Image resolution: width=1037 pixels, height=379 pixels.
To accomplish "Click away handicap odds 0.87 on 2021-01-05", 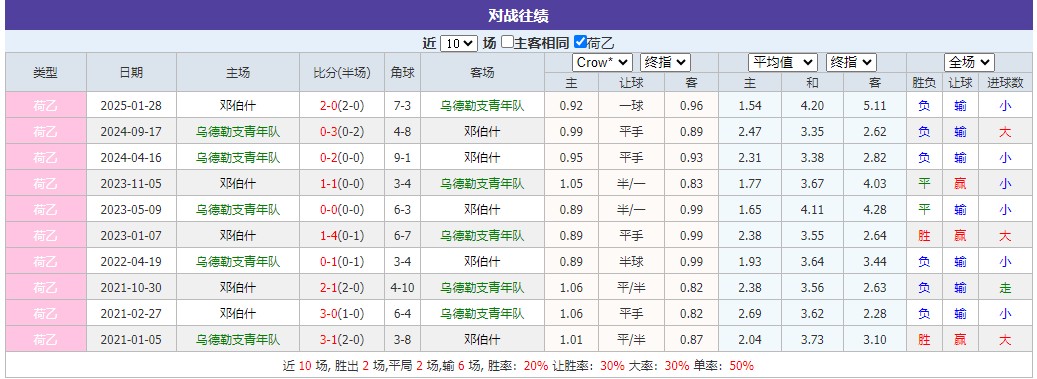I will click(691, 339).
